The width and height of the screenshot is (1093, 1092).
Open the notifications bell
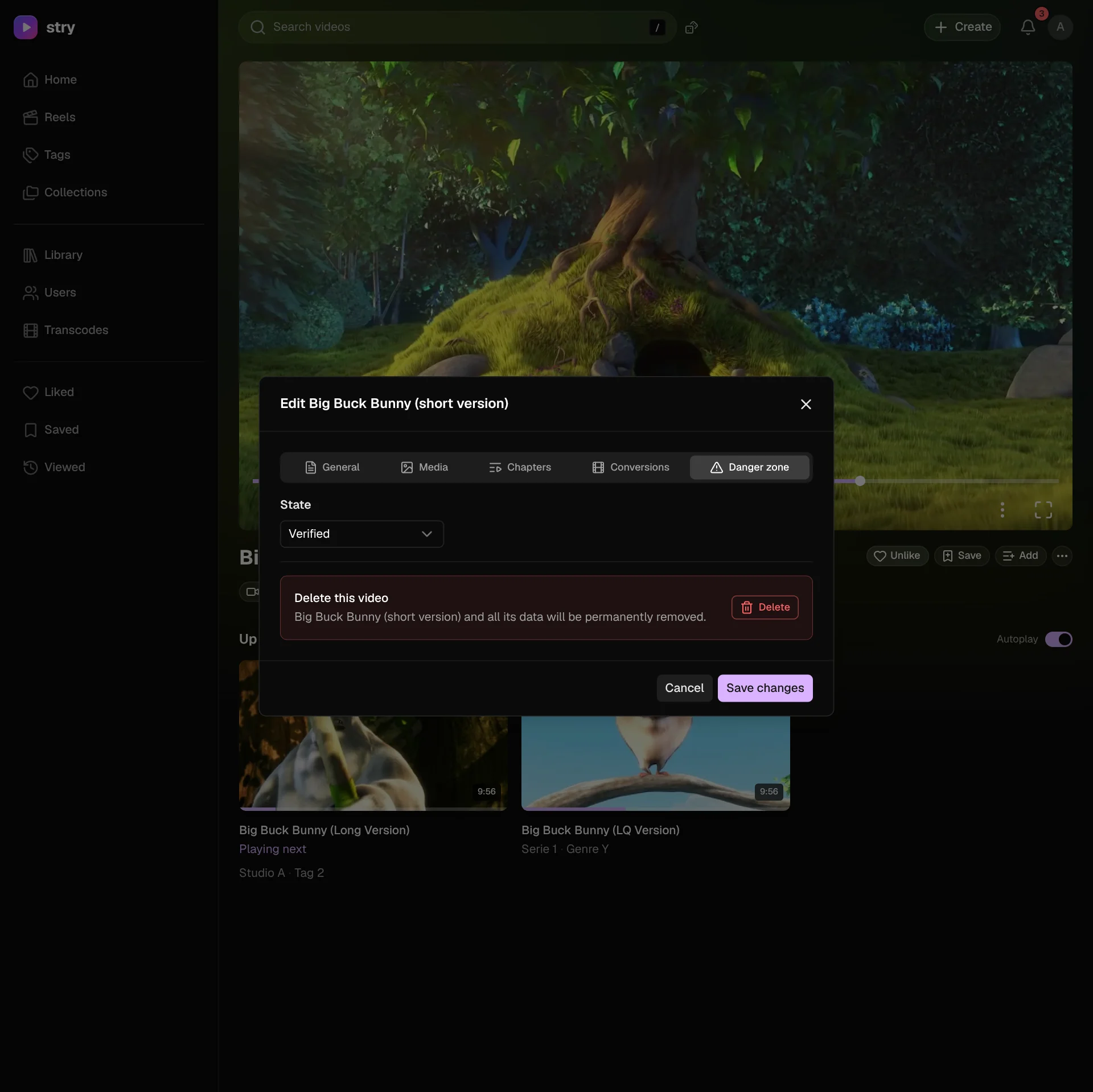point(1028,27)
